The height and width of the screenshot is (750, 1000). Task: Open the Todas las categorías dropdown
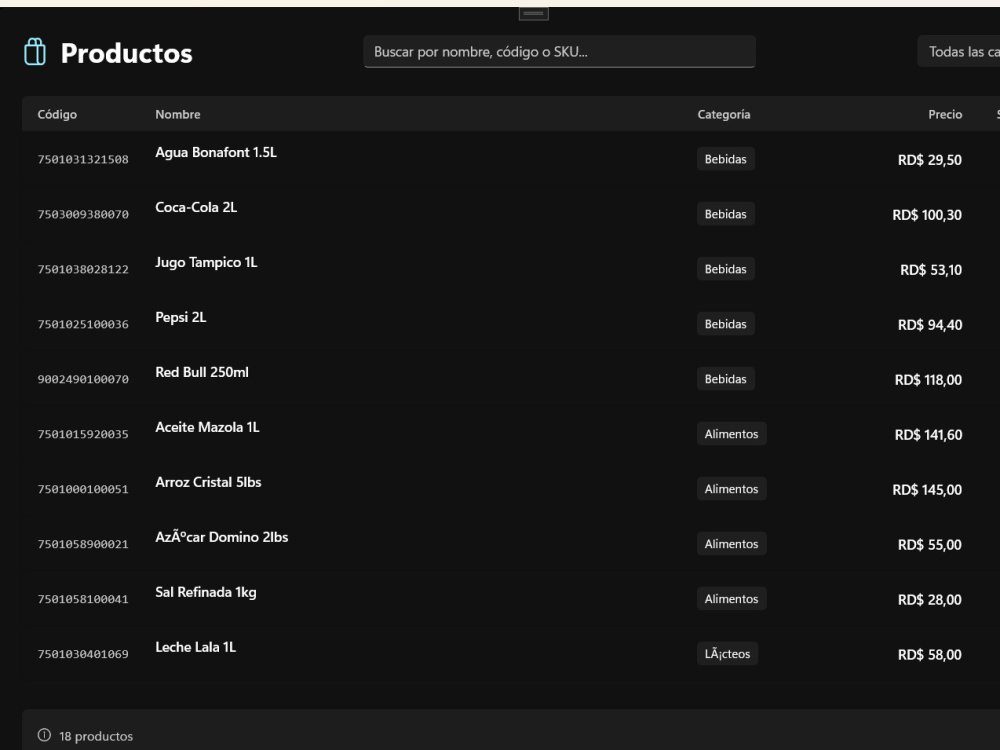[x=959, y=52]
